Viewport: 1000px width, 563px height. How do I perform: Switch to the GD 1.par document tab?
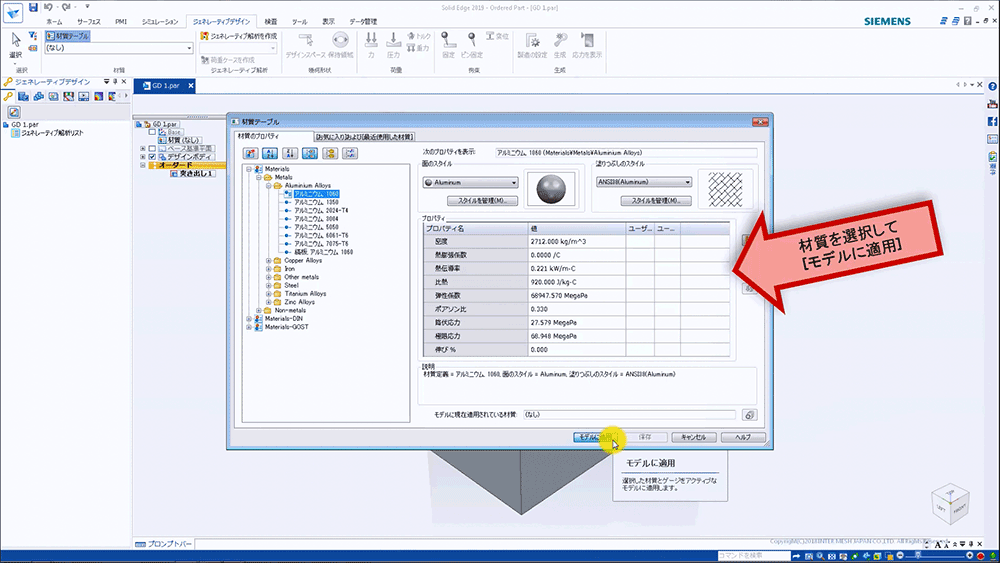(x=165, y=85)
